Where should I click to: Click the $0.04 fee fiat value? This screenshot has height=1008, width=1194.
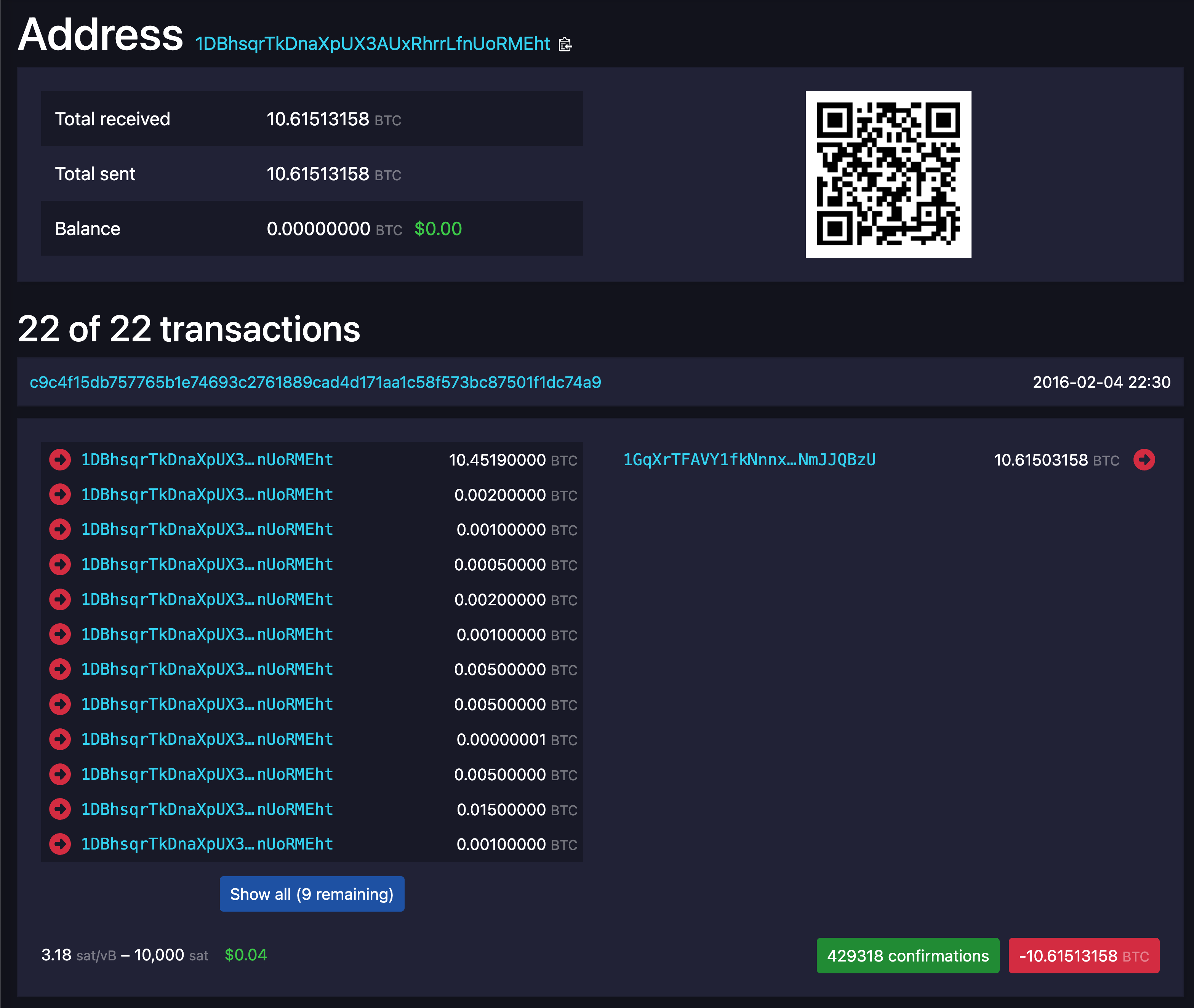click(246, 955)
